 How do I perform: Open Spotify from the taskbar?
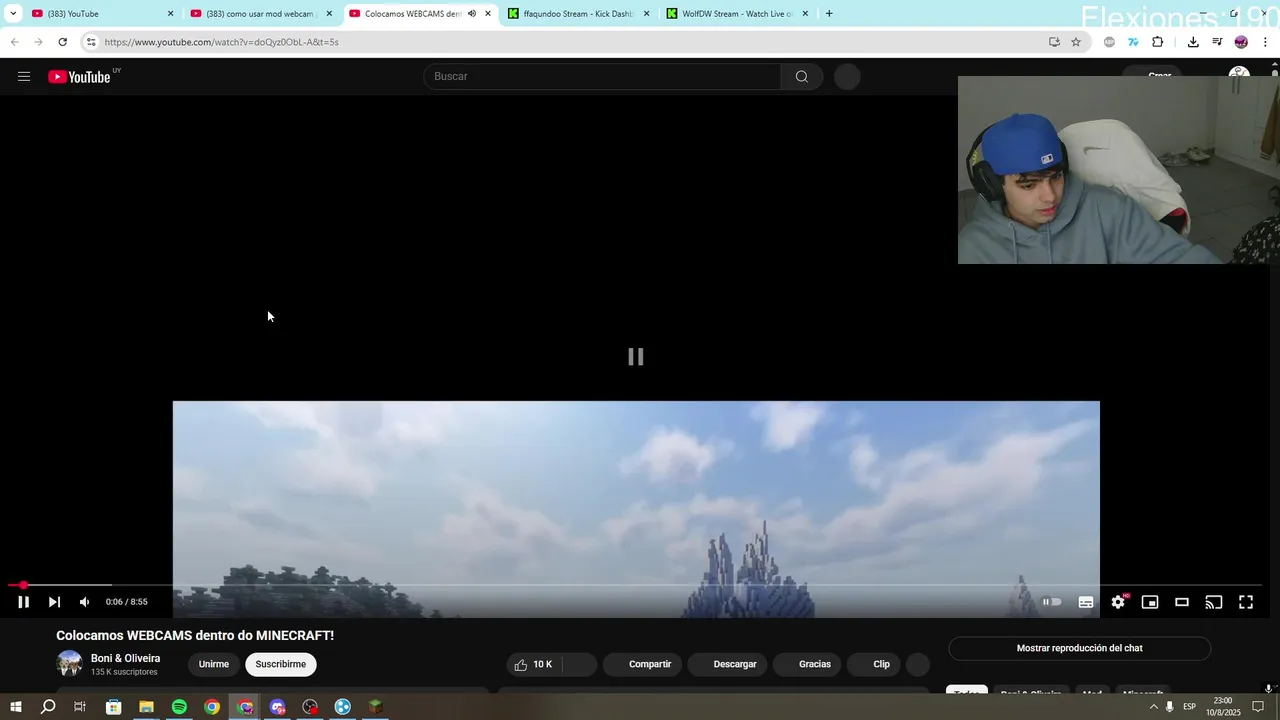[179, 707]
